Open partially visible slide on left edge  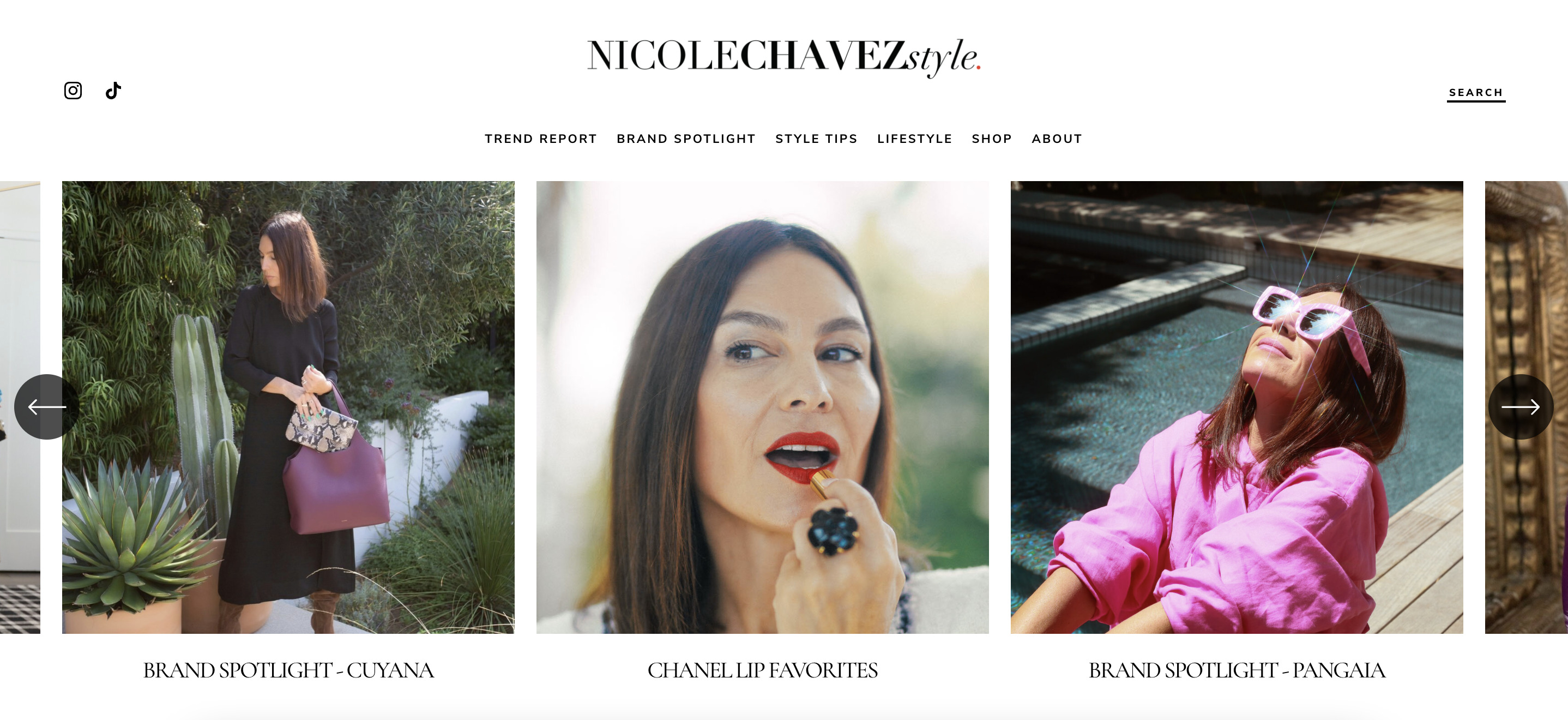(x=20, y=274)
